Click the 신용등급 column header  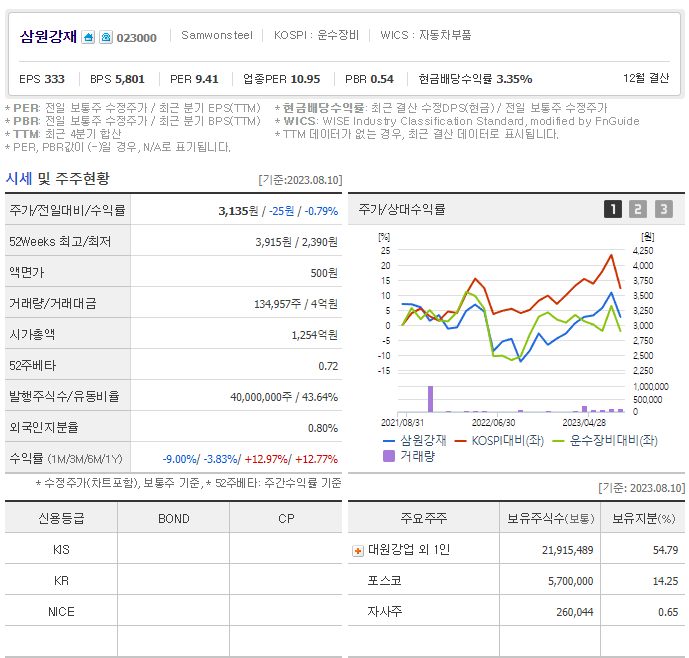pos(61,518)
